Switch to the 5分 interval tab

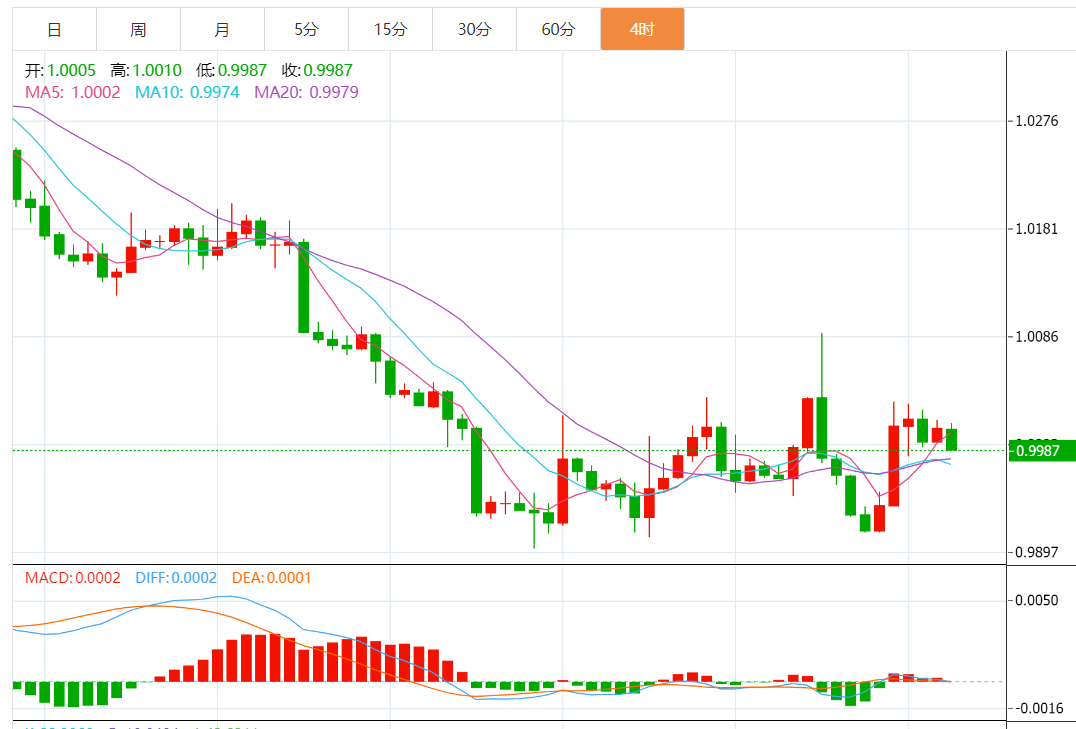pos(306,30)
